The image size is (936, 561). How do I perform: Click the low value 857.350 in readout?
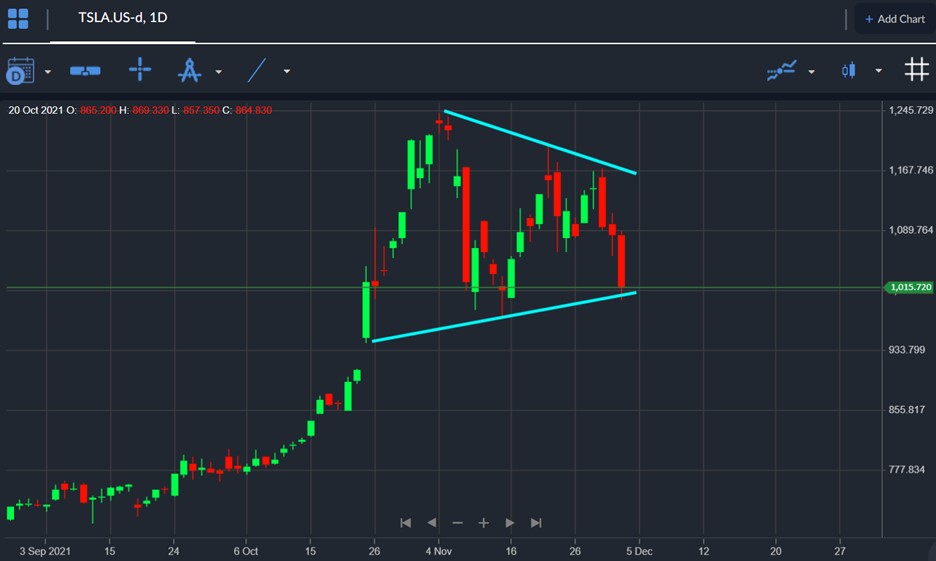[201, 110]
